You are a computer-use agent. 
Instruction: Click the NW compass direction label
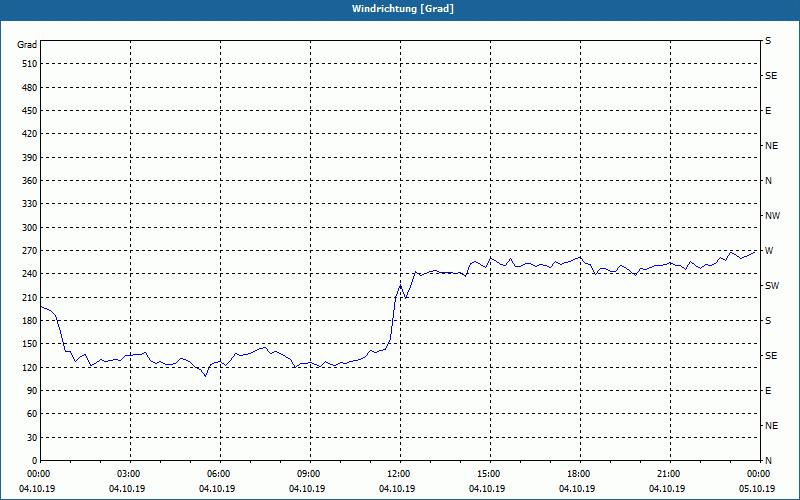pyautogui.click(x=772, y=216)
